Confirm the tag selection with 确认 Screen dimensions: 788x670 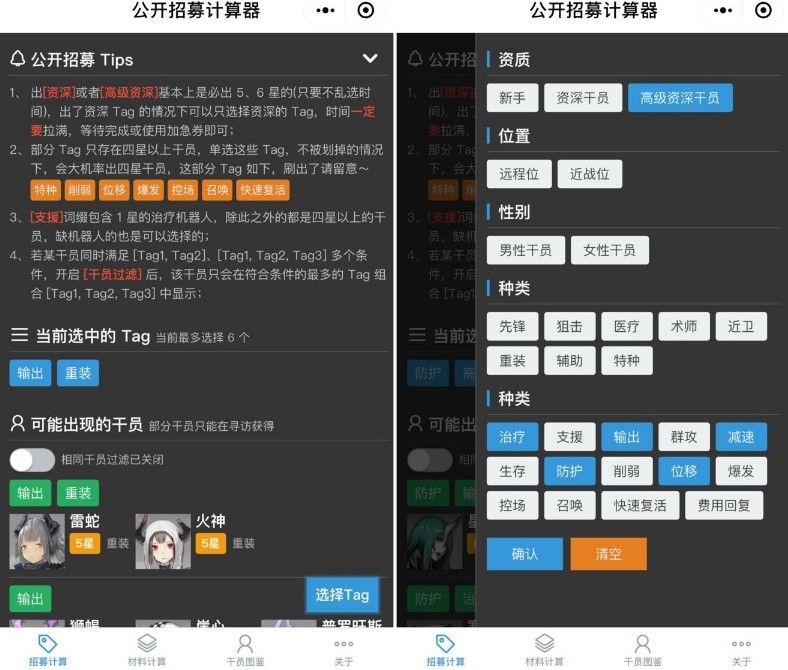click(524, 554)
